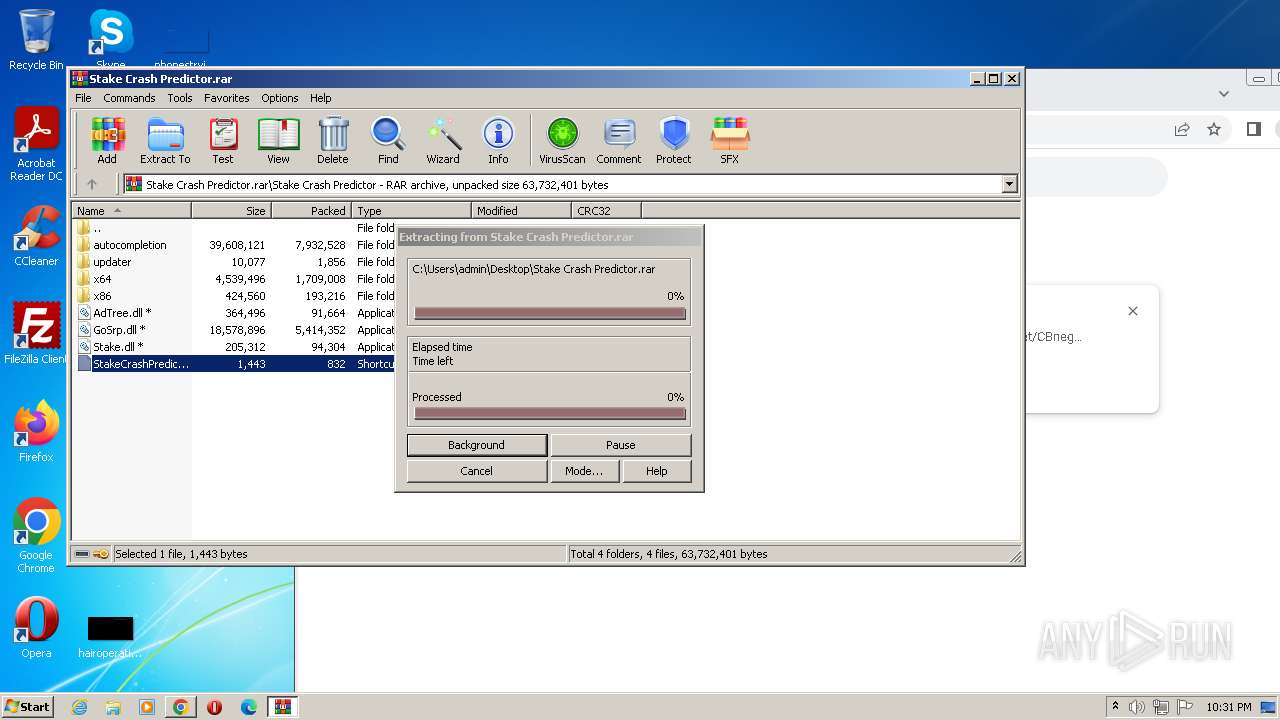Select the x64 folder row

(x=235, y=279)
